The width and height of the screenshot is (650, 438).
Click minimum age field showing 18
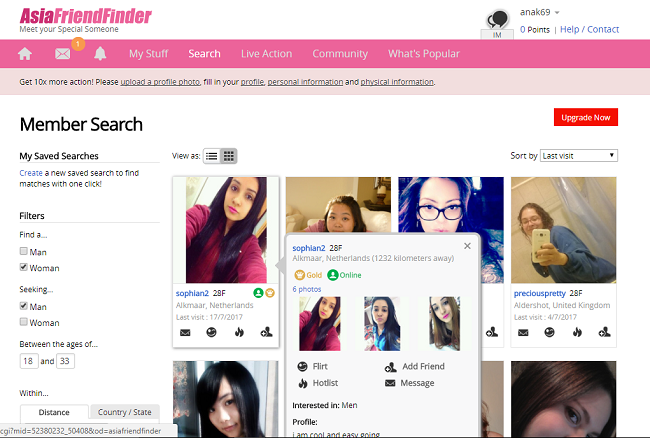click(x=29, y=361)
